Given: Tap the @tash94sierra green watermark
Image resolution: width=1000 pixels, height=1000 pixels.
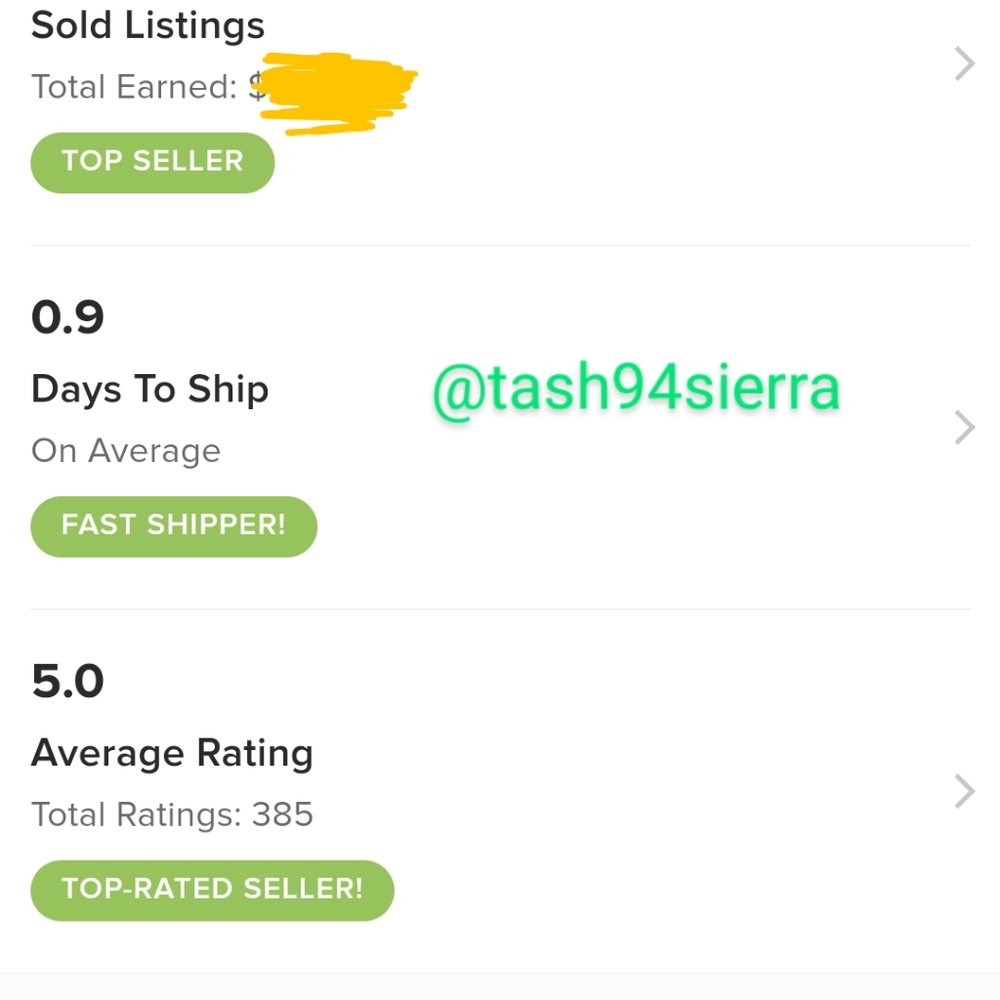Looking at the screenshot, I should pos(636,389).
